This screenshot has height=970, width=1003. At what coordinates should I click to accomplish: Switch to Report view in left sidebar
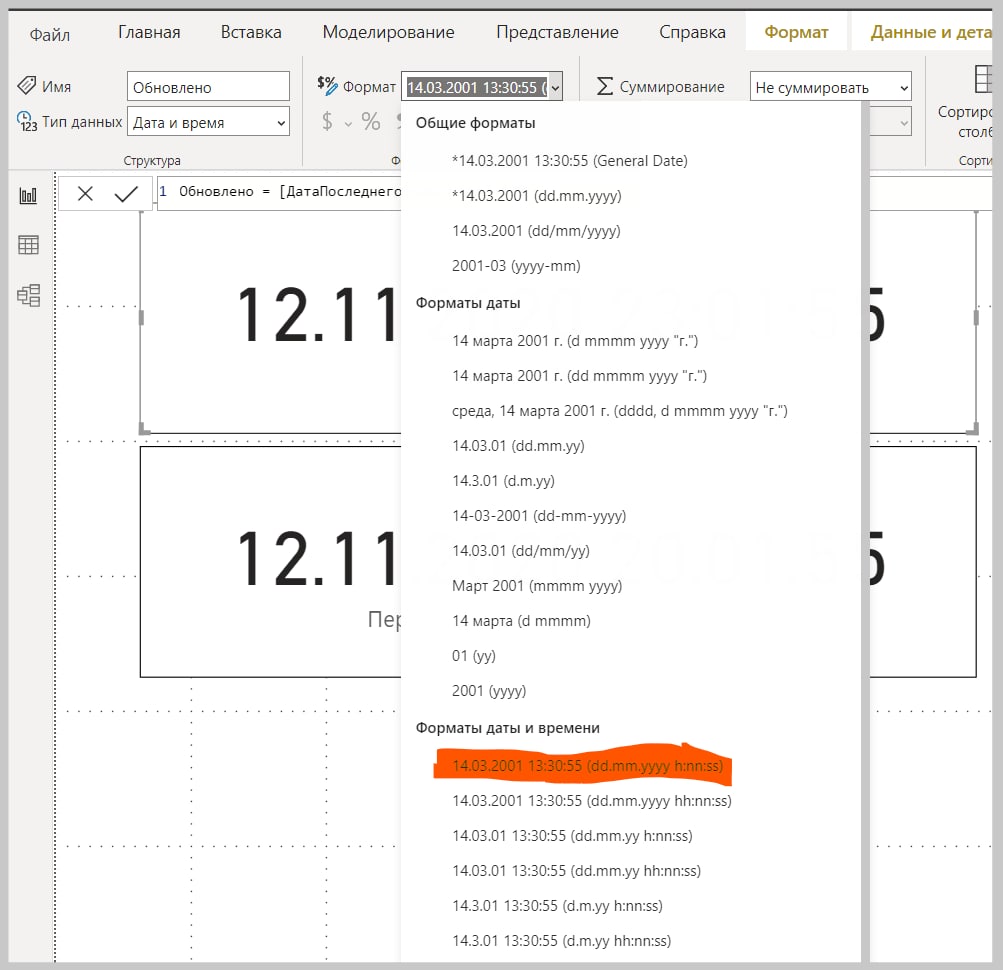(28, 196)
